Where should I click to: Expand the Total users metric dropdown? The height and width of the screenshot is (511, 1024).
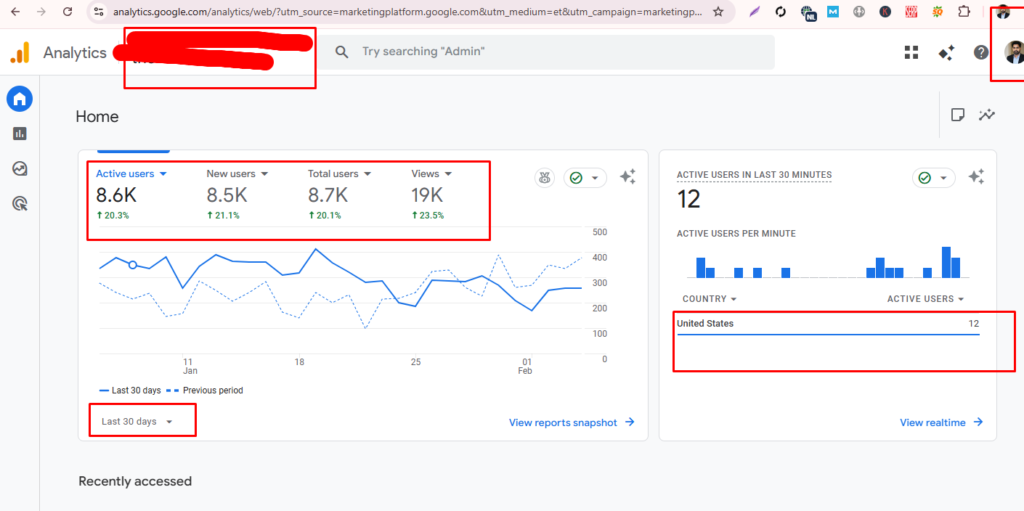coord(340,174)
